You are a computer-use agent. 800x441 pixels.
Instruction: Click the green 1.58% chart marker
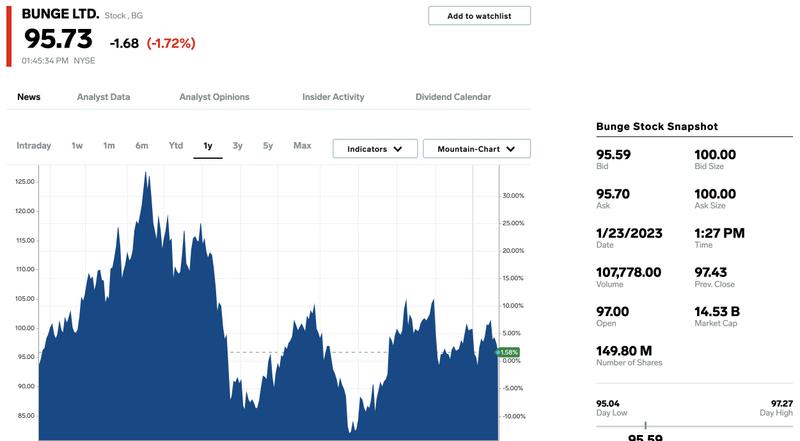point(507,352)
